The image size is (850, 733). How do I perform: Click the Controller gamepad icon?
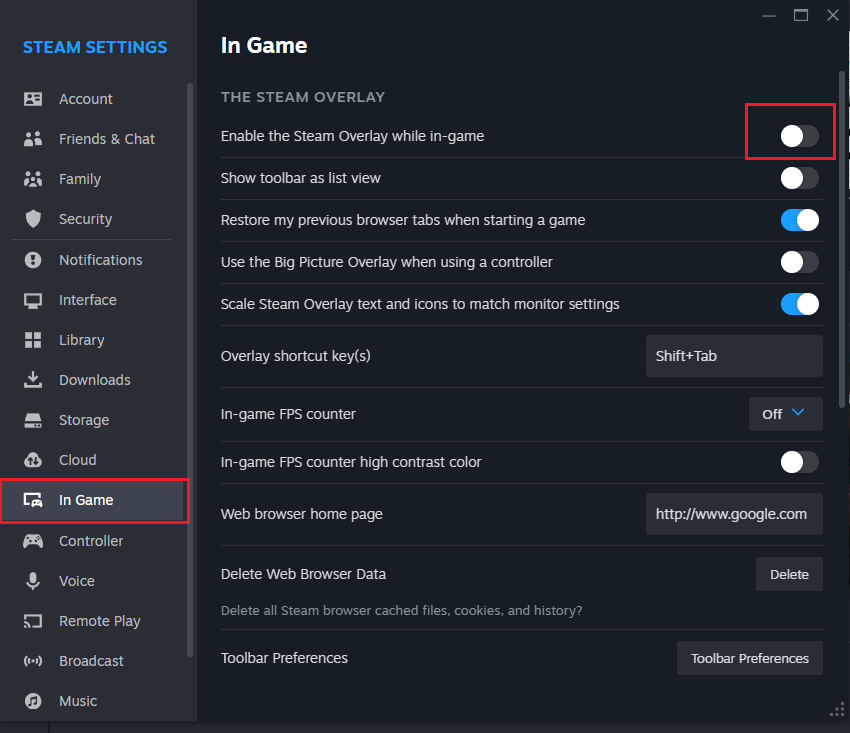coord(33,541)
